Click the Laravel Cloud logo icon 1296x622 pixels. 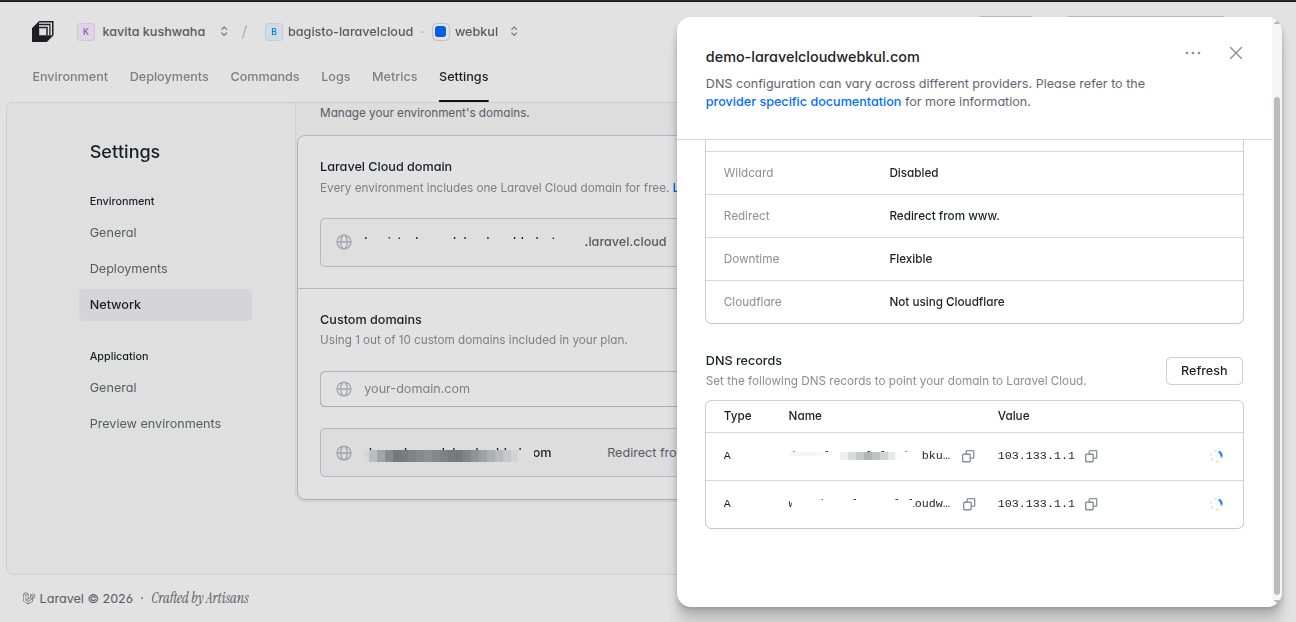[42, 32]
